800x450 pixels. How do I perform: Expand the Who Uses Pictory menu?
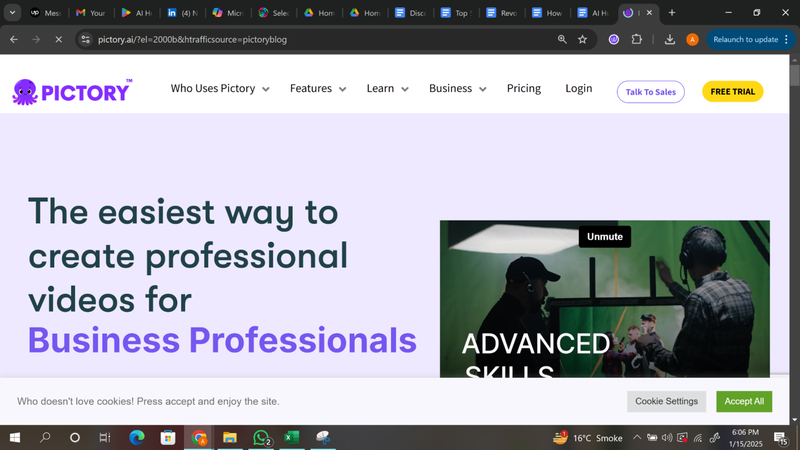[x=220, y=89]
